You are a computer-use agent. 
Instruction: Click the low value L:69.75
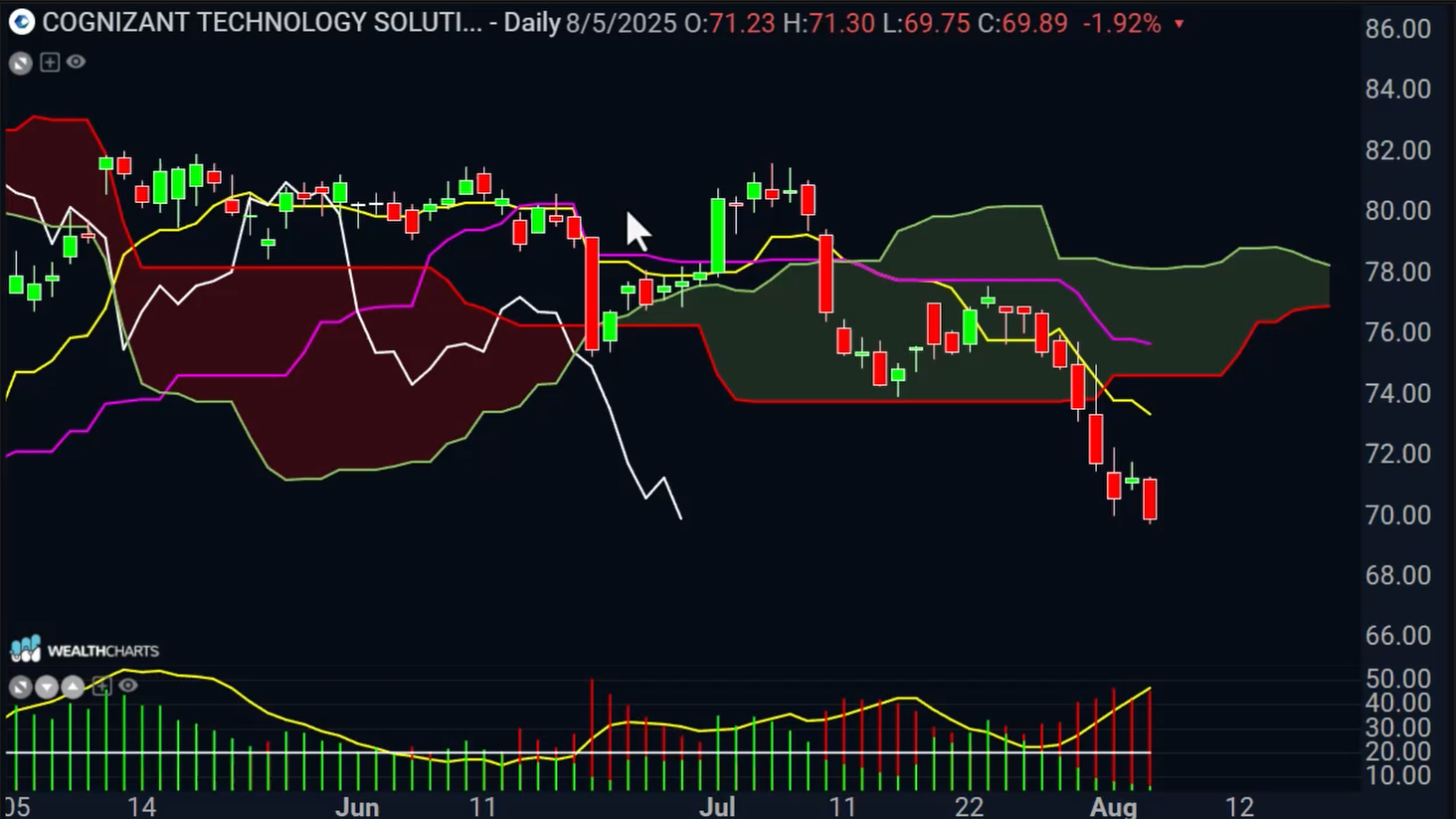click(x=925, y=23)
